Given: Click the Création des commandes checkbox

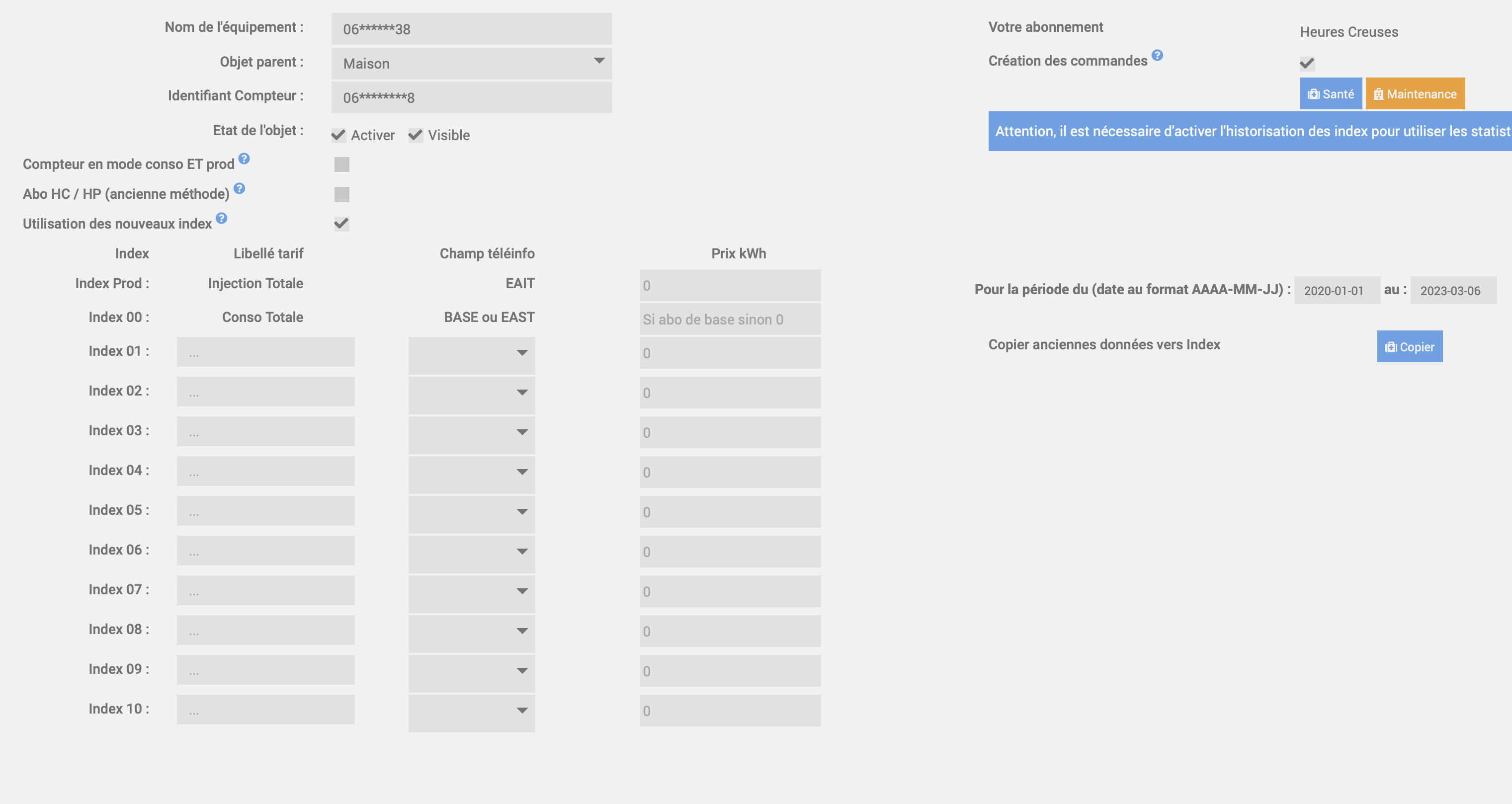Looking at the screenshot, I should (x=1307, y=64).
